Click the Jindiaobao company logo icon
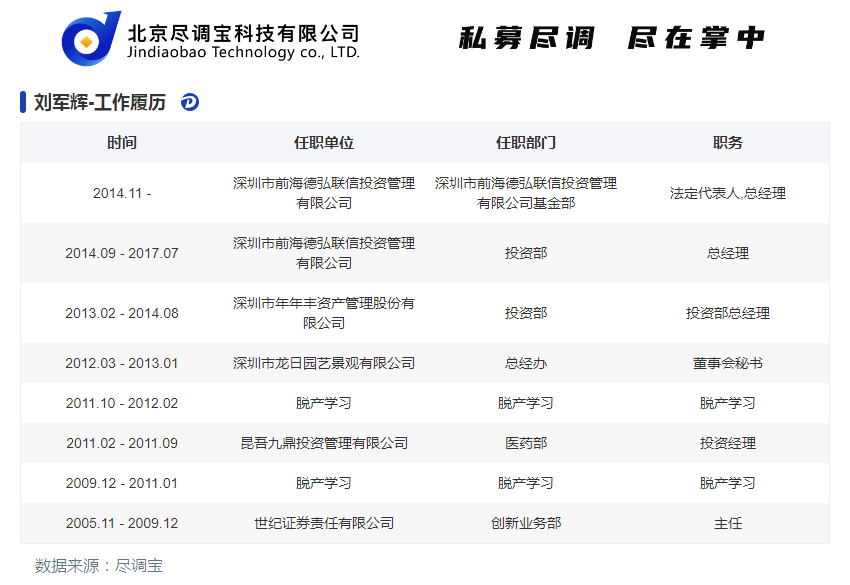 pyautogui.click(x=91, y=38)
